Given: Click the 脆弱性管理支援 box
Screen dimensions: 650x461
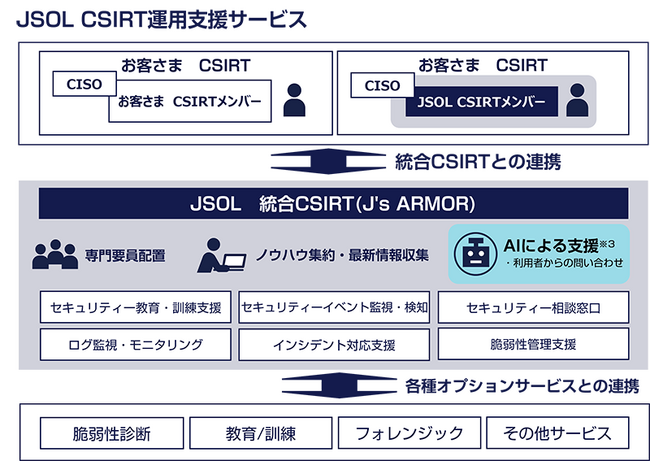Looking at the screenshot, I should point(534,345).
